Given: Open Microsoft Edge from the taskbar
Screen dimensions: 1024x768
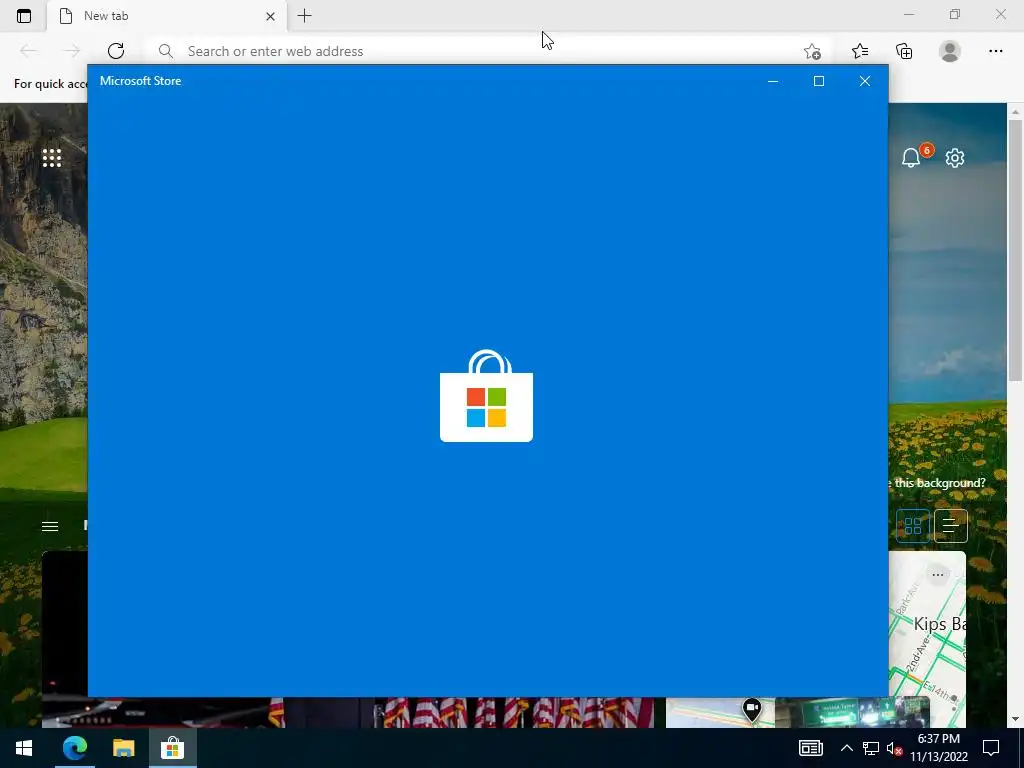Looking at the screenshot, I should pyautogui.click(x=74, y=748).
